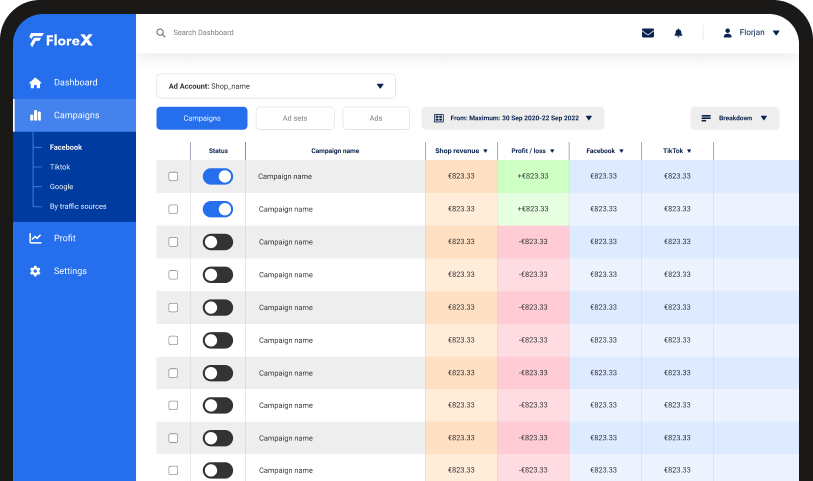Screen dimensions: 813x481
Task: Select Tiktok in the sidebar submenu
Action: [60, 167]
